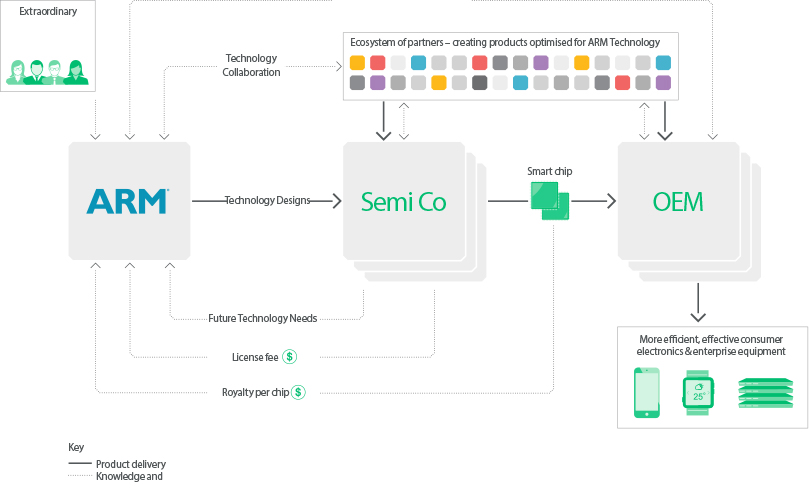The height and width of the screenshot is (498, 810).
Task: Select the Semi Co box
Action: 404,202
